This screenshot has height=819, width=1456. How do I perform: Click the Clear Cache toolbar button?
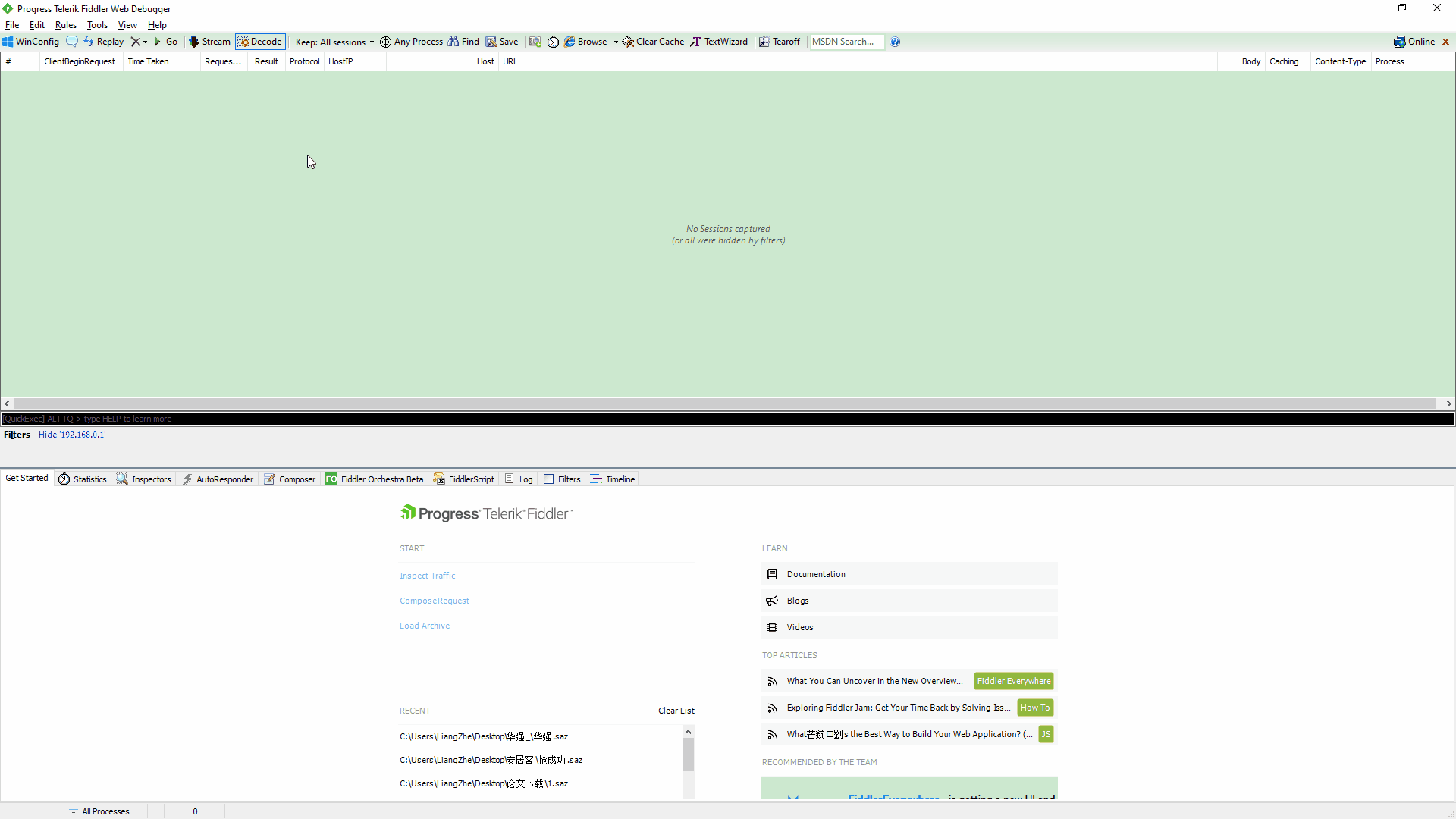[x=654, y=42]
